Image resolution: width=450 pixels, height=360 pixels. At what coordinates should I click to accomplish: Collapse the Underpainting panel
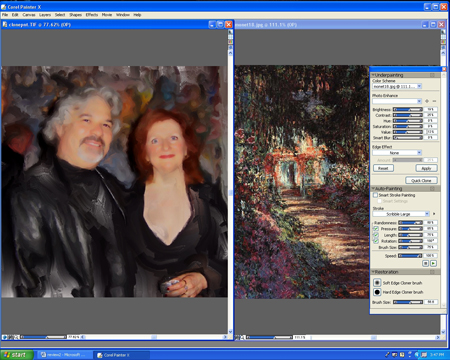(x=373, y=75)
